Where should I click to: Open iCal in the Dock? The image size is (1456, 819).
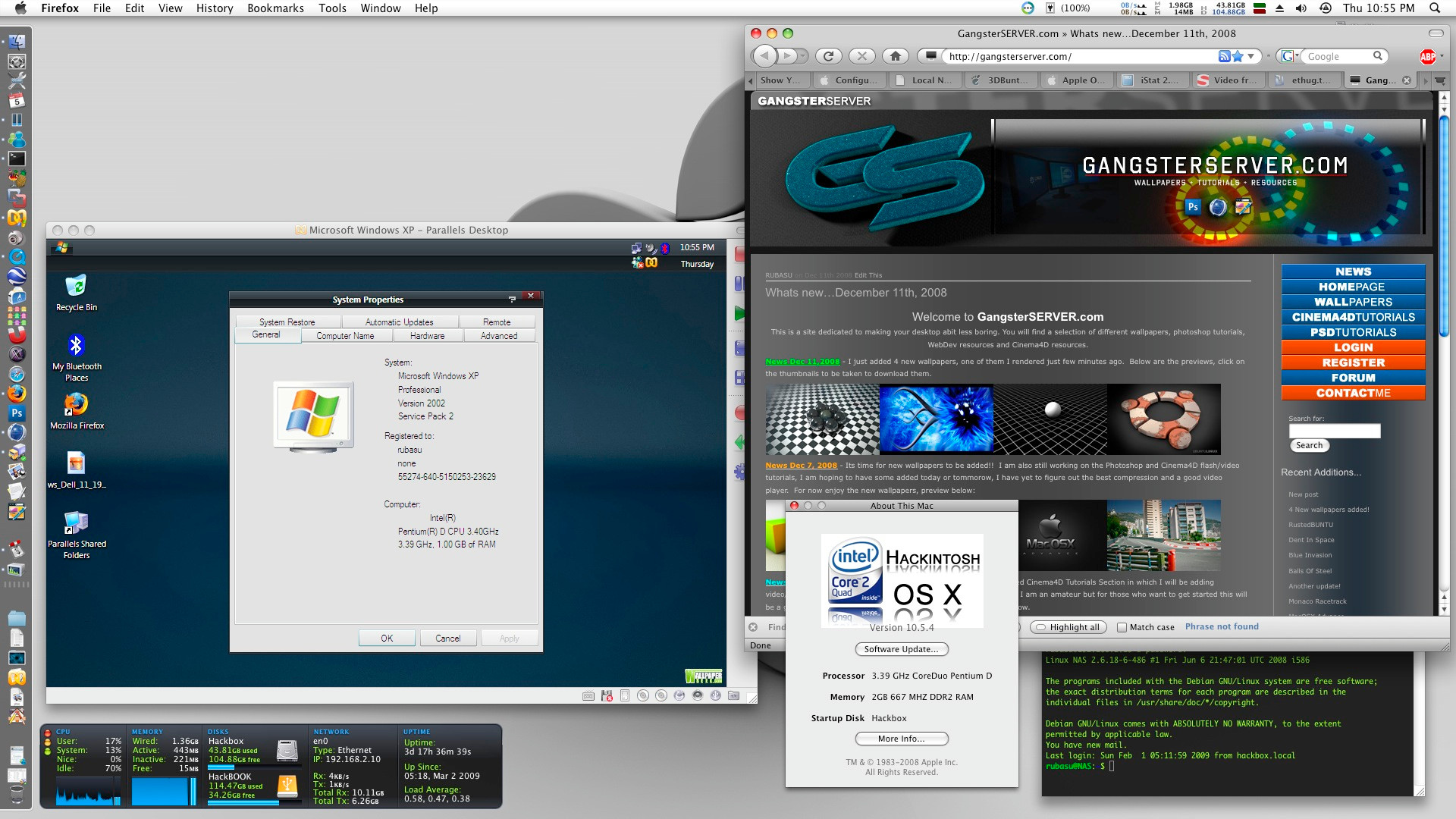tap(17, 100)
